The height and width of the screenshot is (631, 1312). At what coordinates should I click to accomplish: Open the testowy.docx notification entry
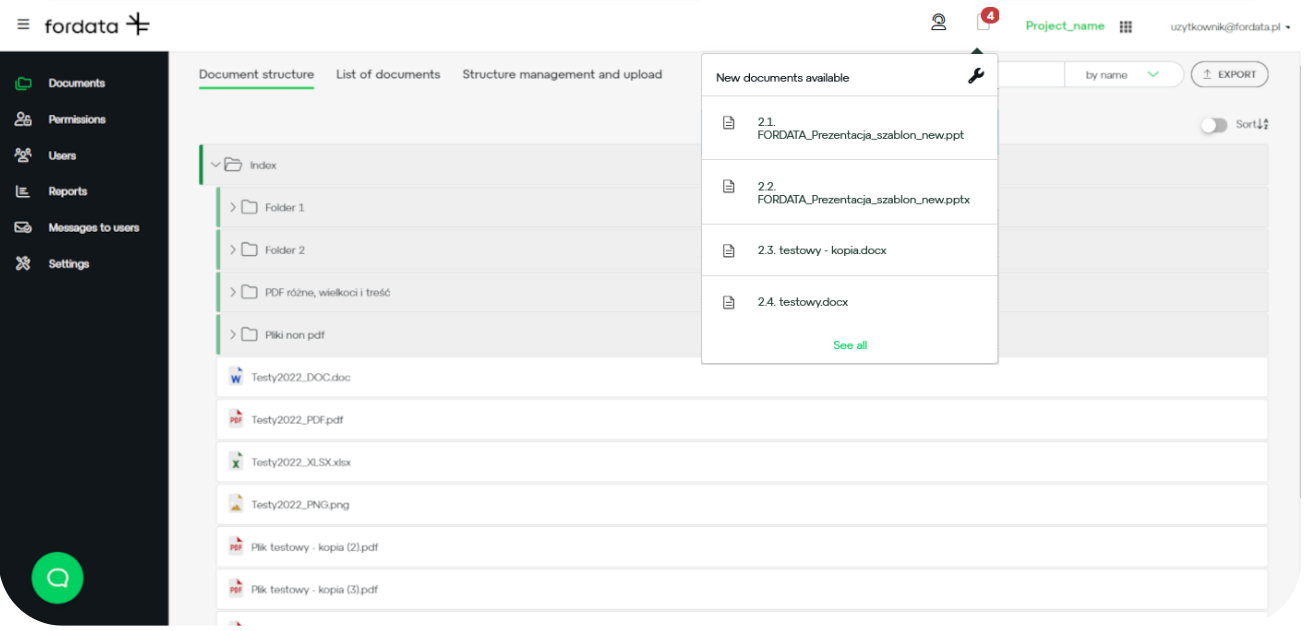(x=803, y=302)
